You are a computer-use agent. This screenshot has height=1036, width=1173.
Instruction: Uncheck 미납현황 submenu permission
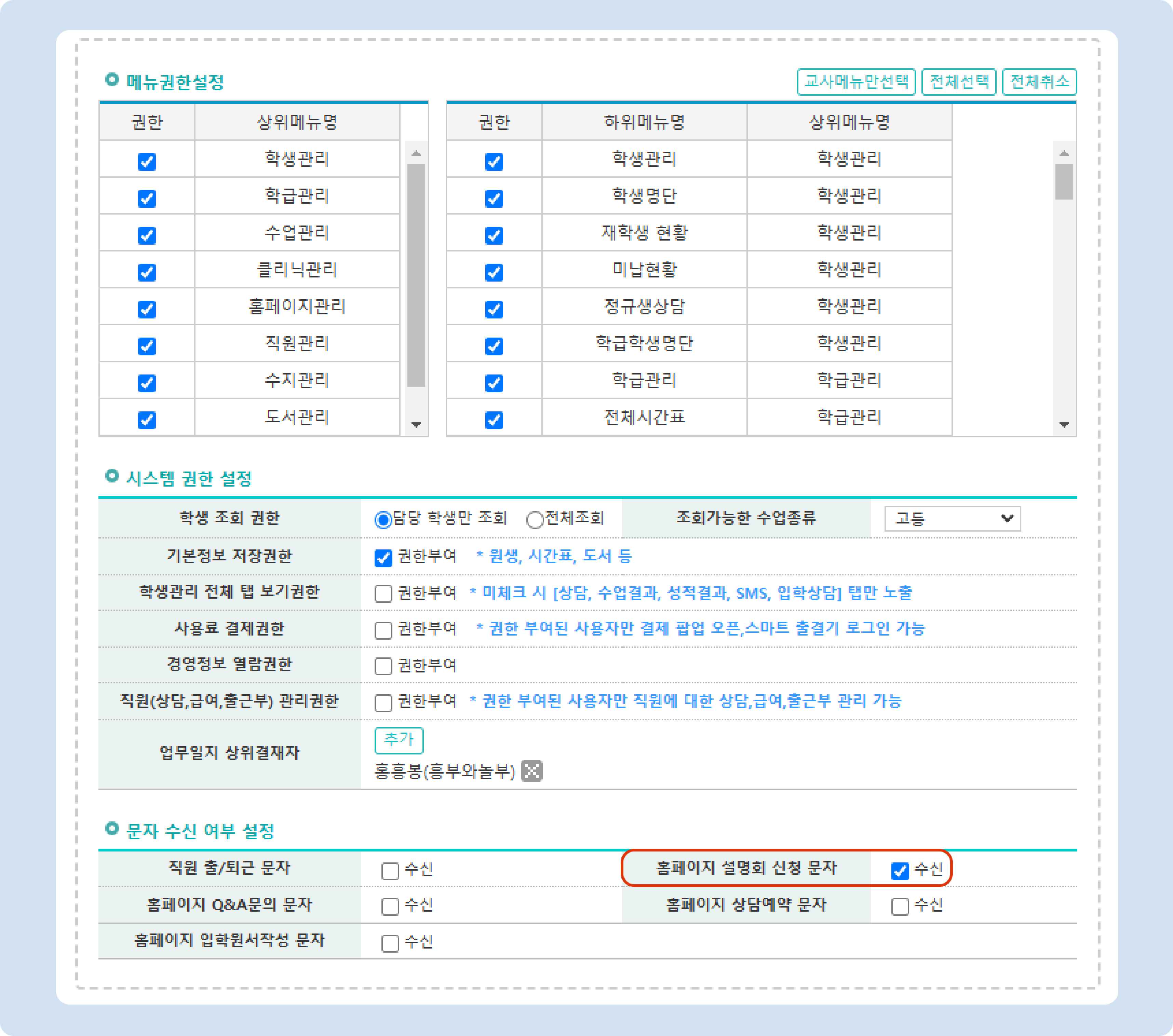point(494,272)
